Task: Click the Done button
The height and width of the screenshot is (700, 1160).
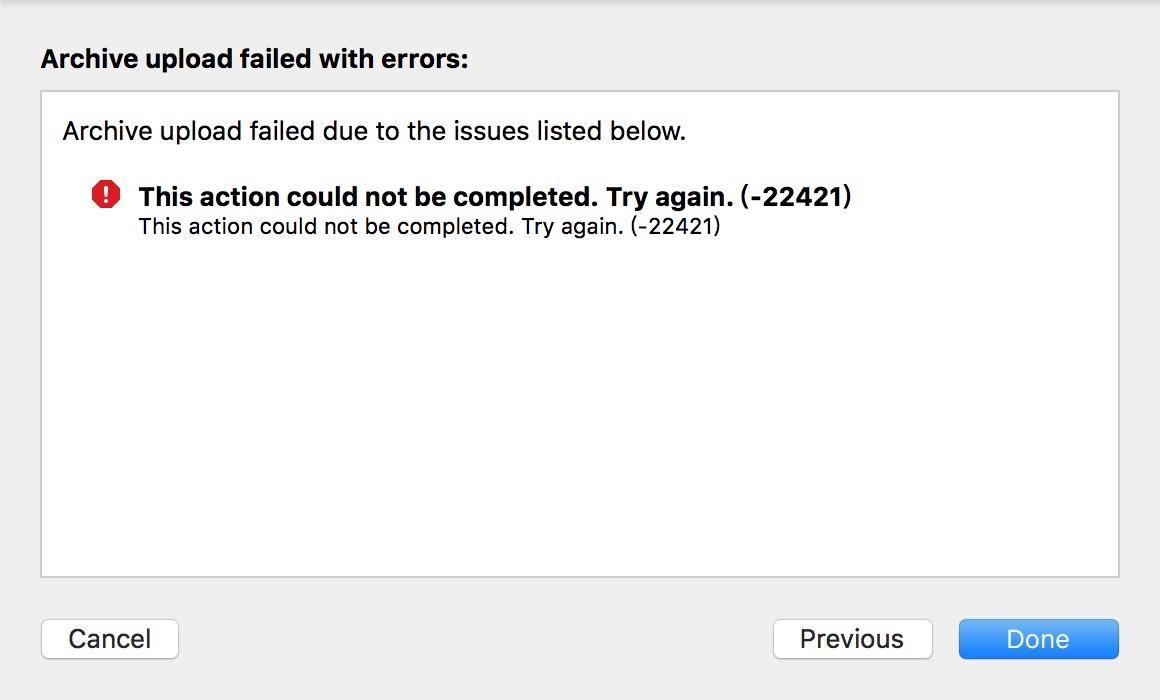Action: (x=1039, y=639)
